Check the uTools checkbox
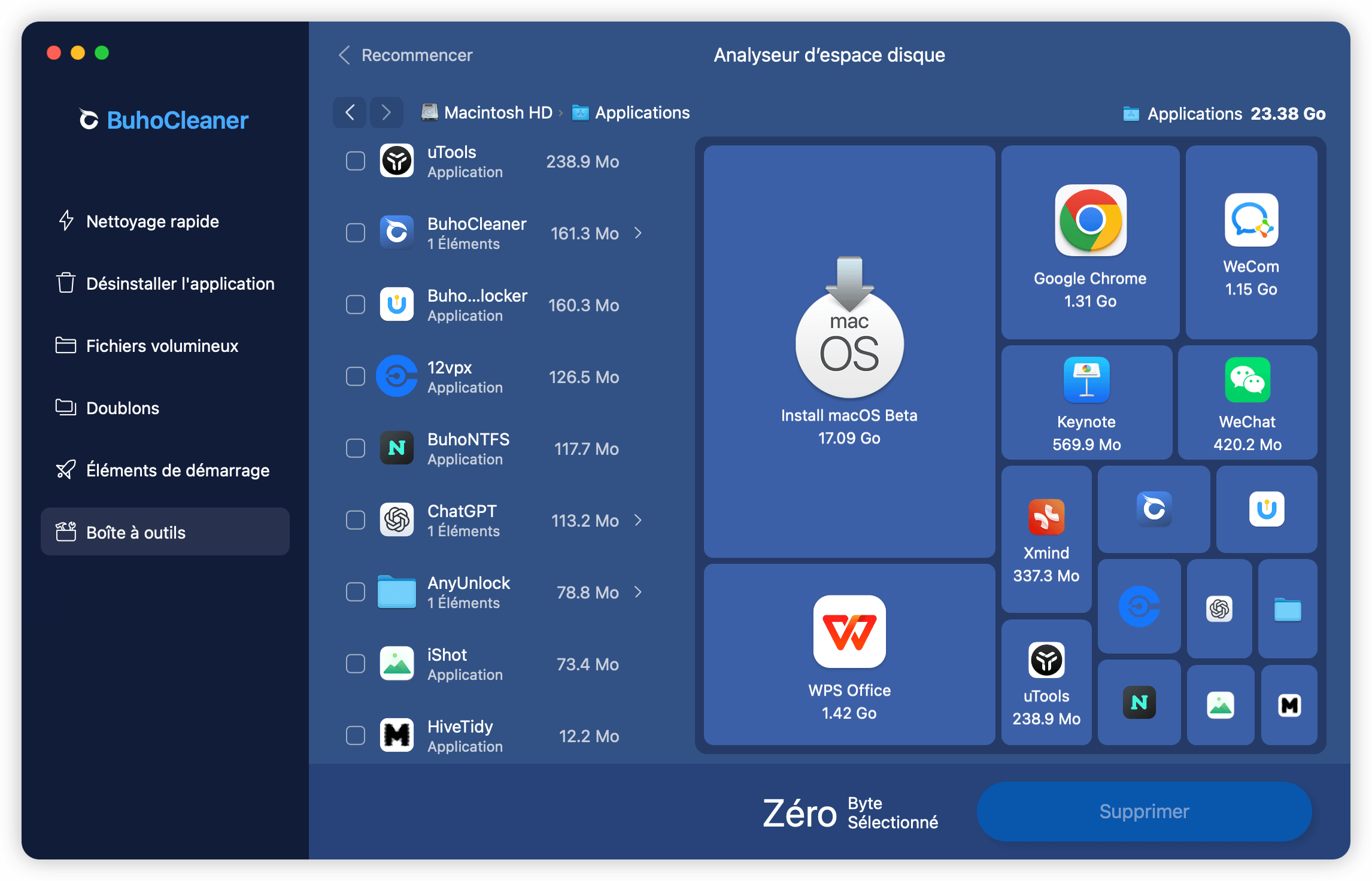 (356, 161)
